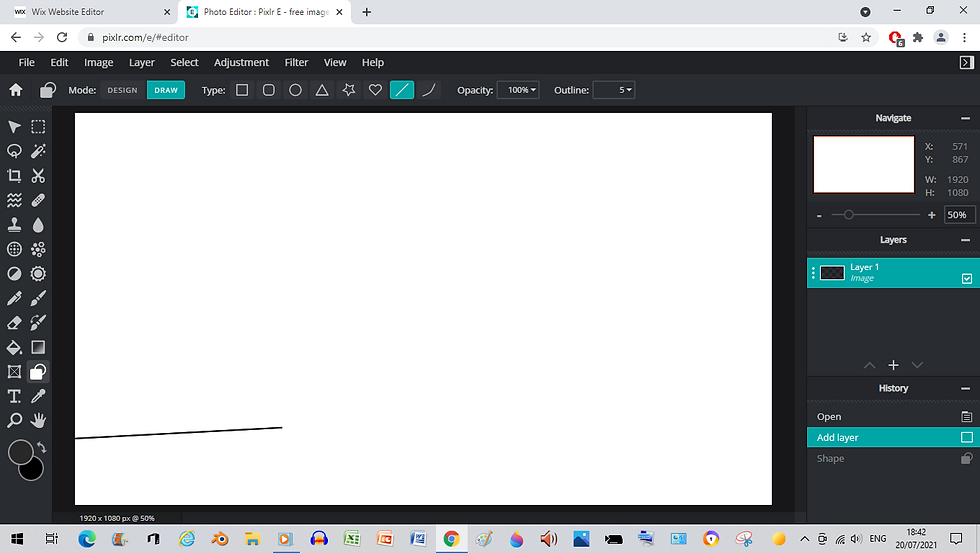Viewport: 980px width, 553px height.
Task: Jump to Shape history state
Action: (893, 459)
